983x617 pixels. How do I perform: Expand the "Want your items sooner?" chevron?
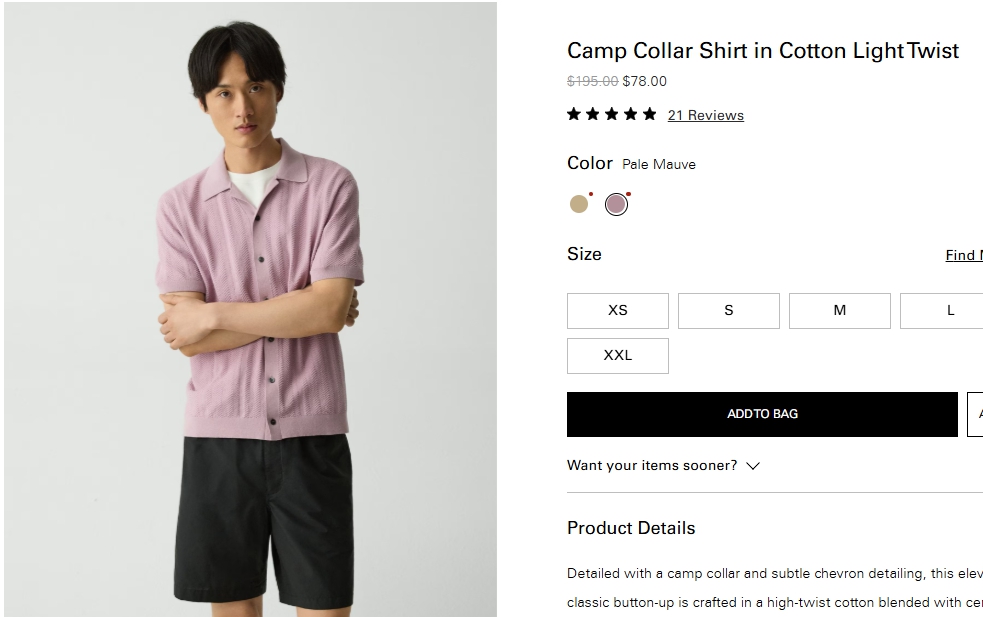point(753,466)
